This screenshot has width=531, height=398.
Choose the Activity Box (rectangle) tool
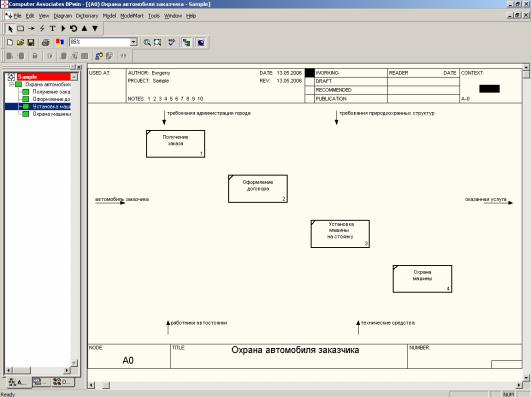coord(21,29)
